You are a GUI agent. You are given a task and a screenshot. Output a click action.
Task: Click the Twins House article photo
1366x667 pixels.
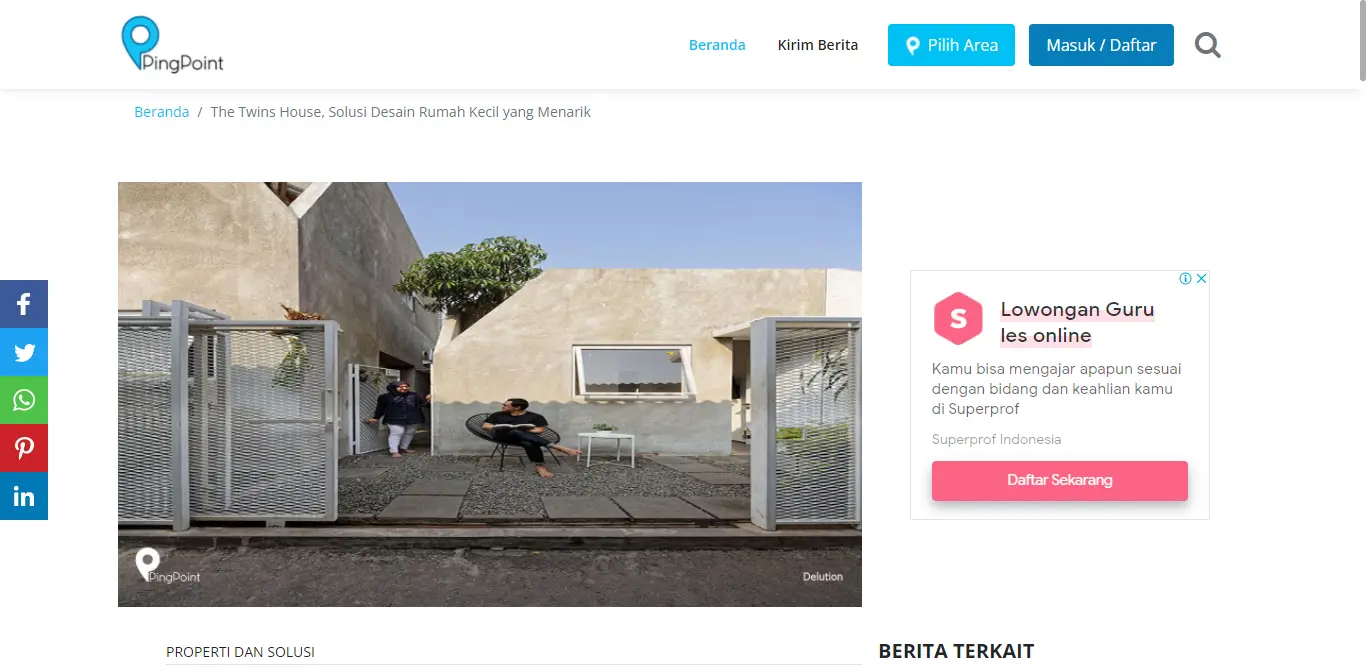[x=490, y=394]
